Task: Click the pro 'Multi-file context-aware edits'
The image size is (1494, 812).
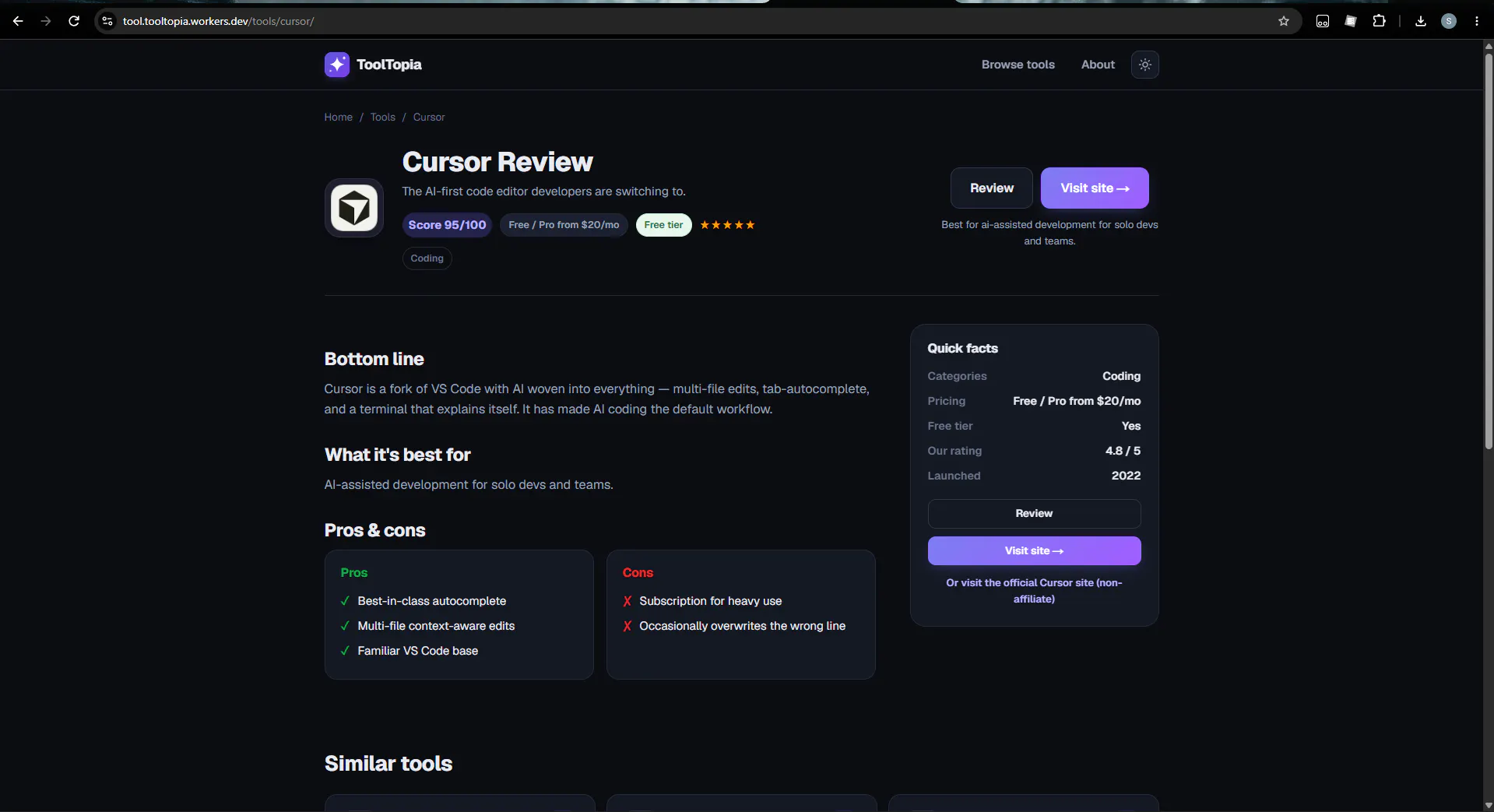Action: (x=436, y=626)
